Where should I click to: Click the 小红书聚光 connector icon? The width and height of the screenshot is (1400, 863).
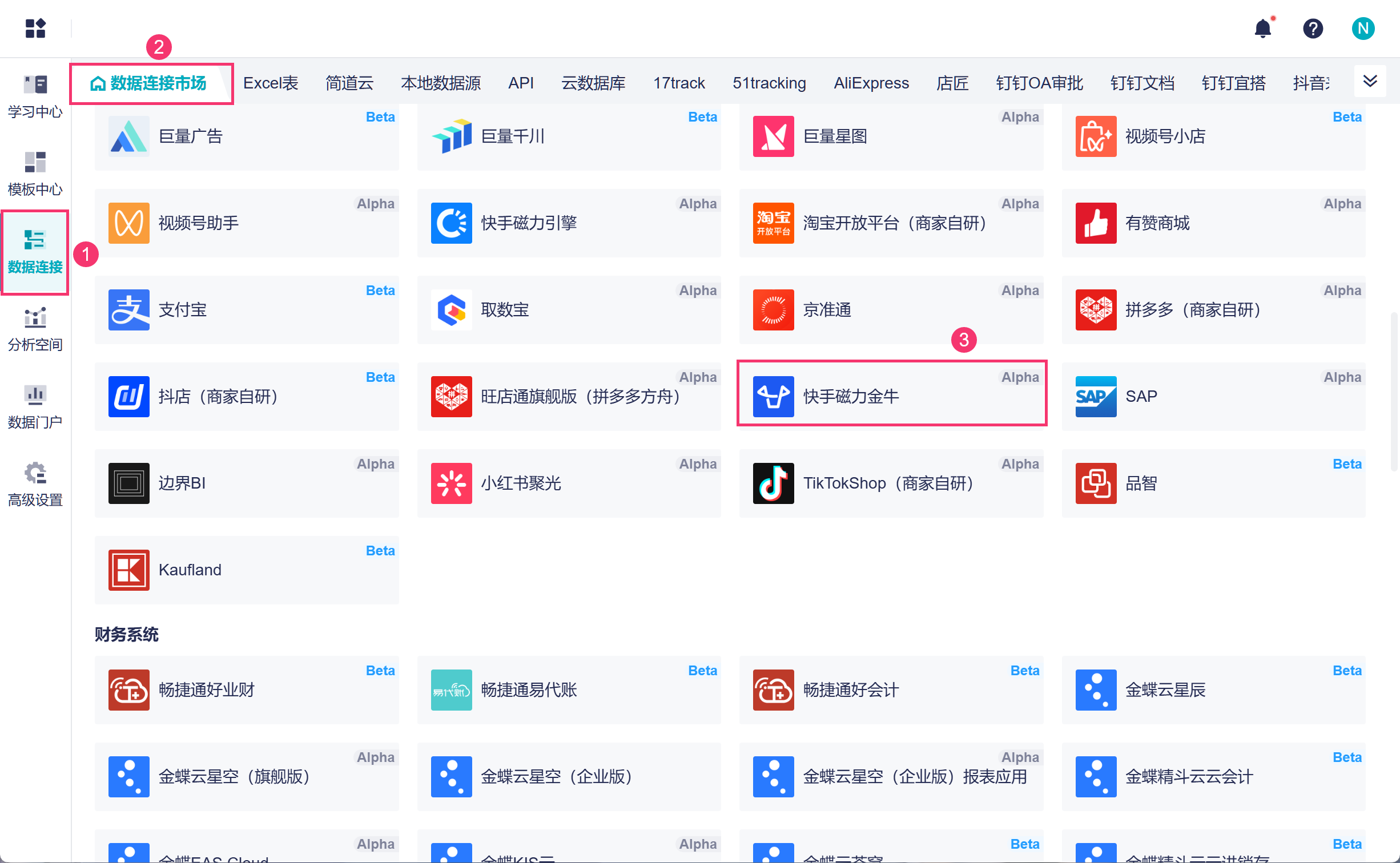click(x=452, y=483)
